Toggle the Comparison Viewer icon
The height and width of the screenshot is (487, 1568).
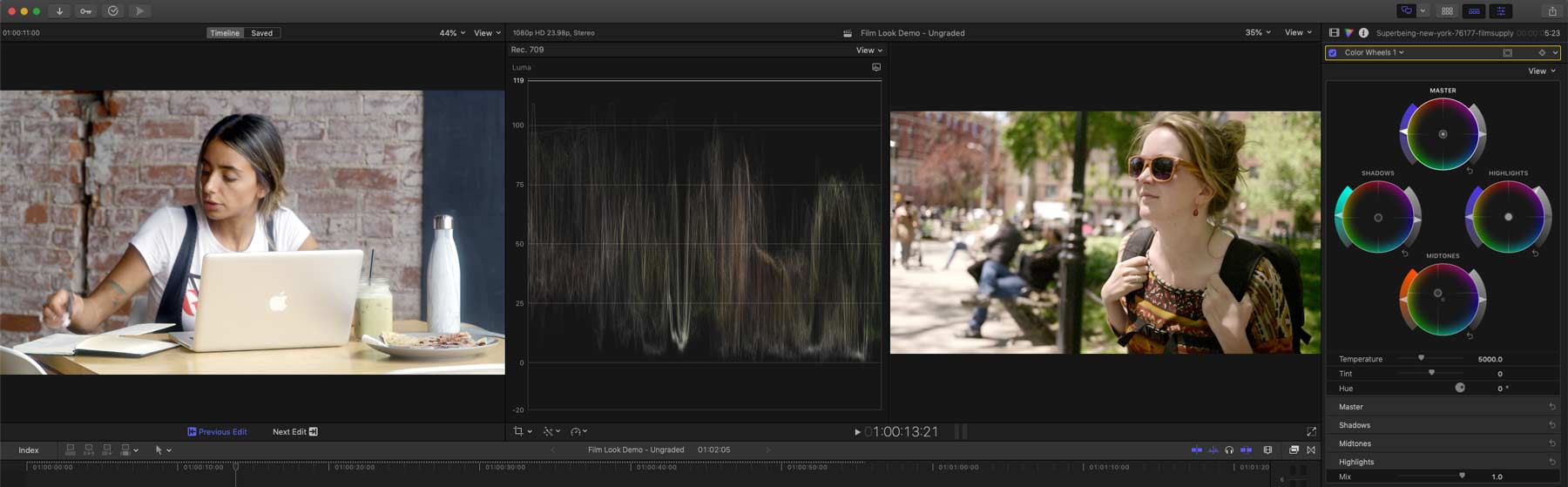coord(1406,11)
